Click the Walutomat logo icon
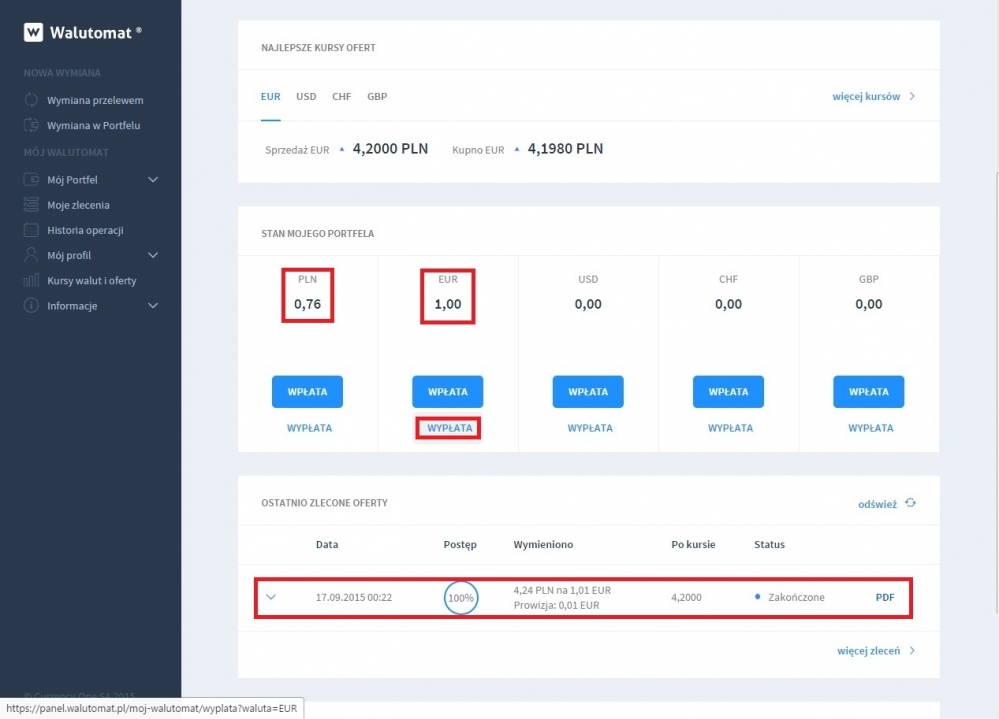The height and width of the screenshot is (719, 999). (33, 32)
